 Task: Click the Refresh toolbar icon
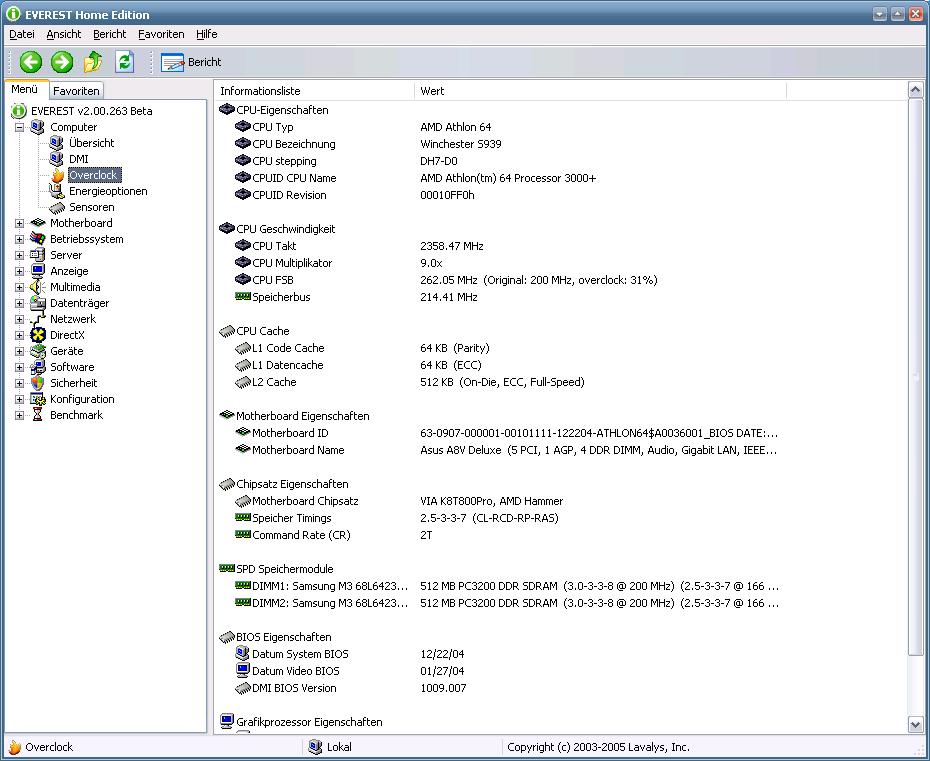tap(124, 62)
